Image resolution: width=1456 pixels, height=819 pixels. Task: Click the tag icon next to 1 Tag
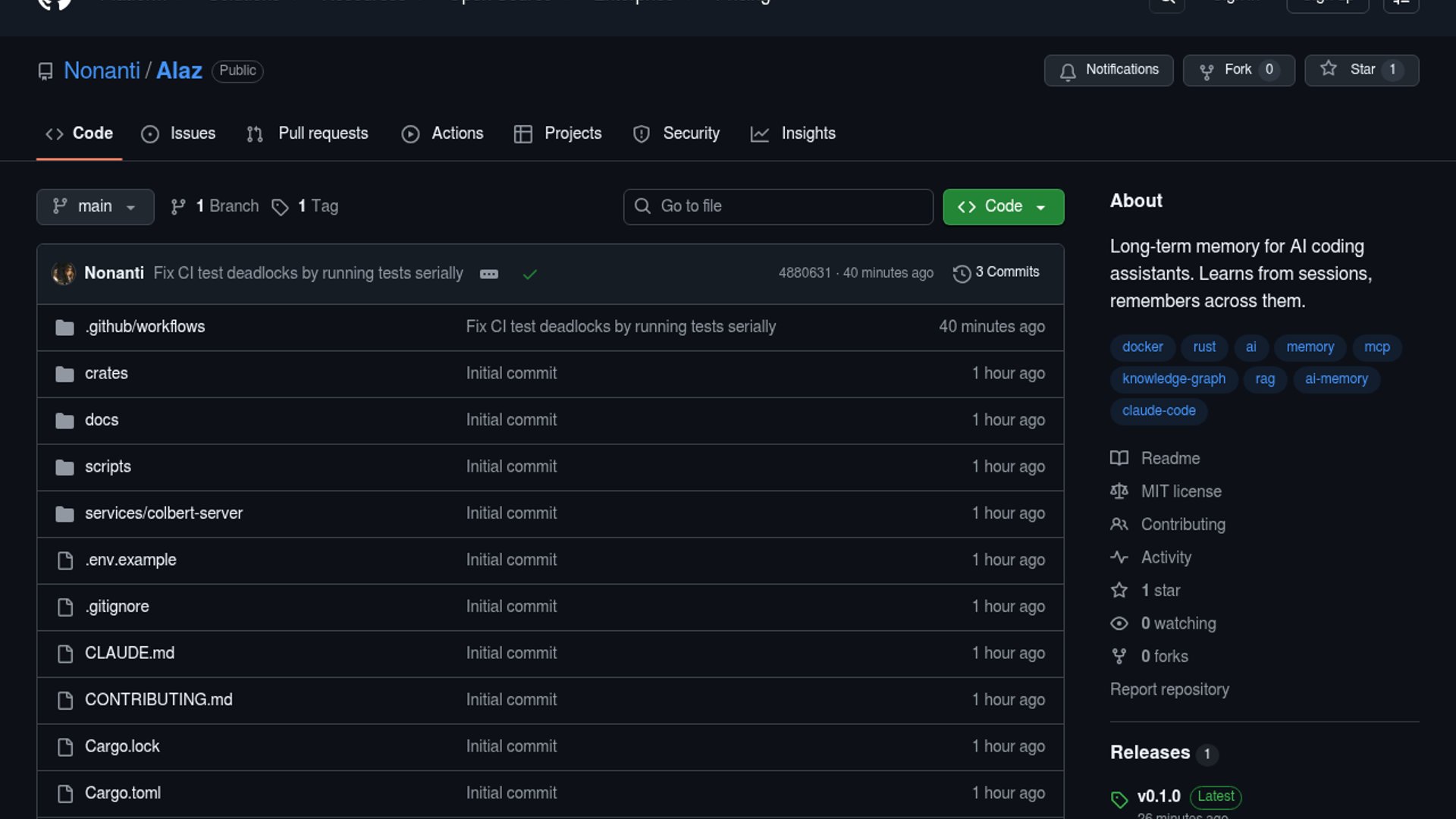pyautogui.click(x=280, y=207)
